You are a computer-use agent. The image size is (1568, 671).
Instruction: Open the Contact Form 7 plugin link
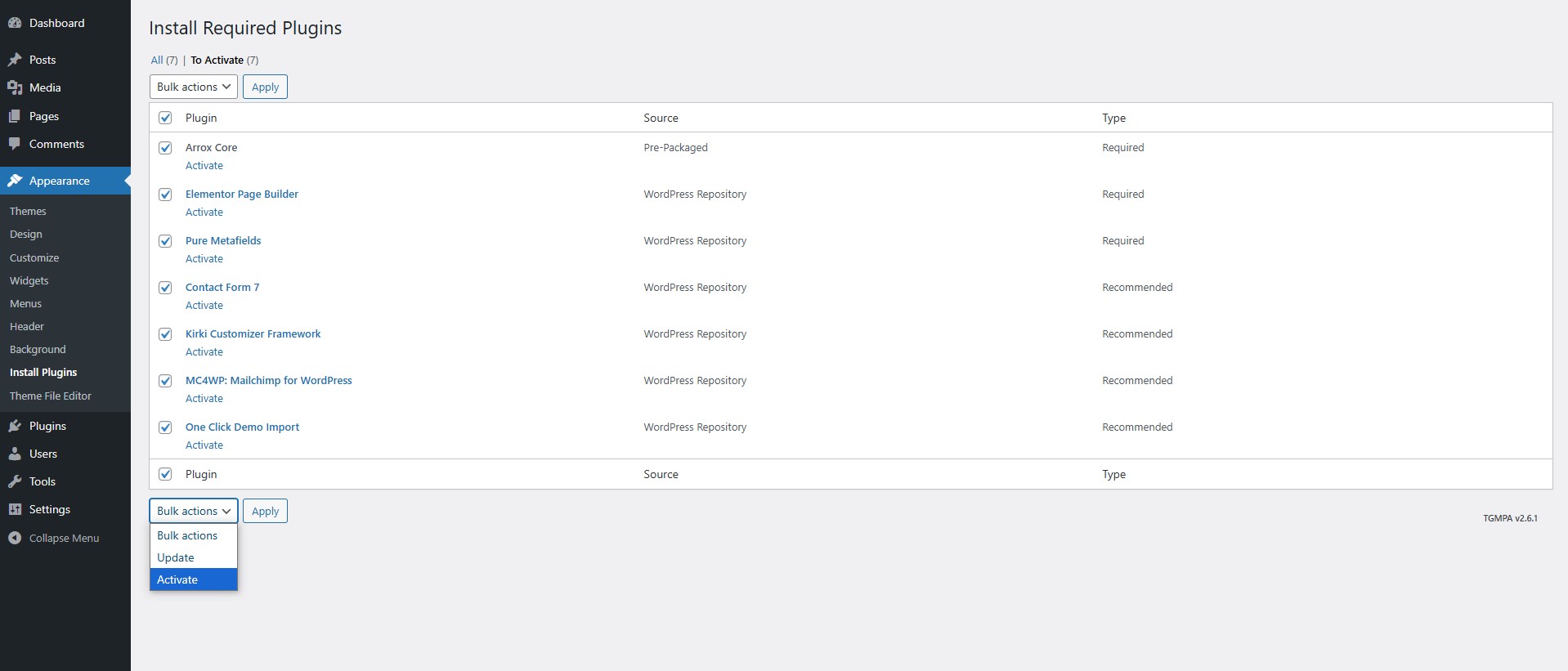(x=222, y=288)
